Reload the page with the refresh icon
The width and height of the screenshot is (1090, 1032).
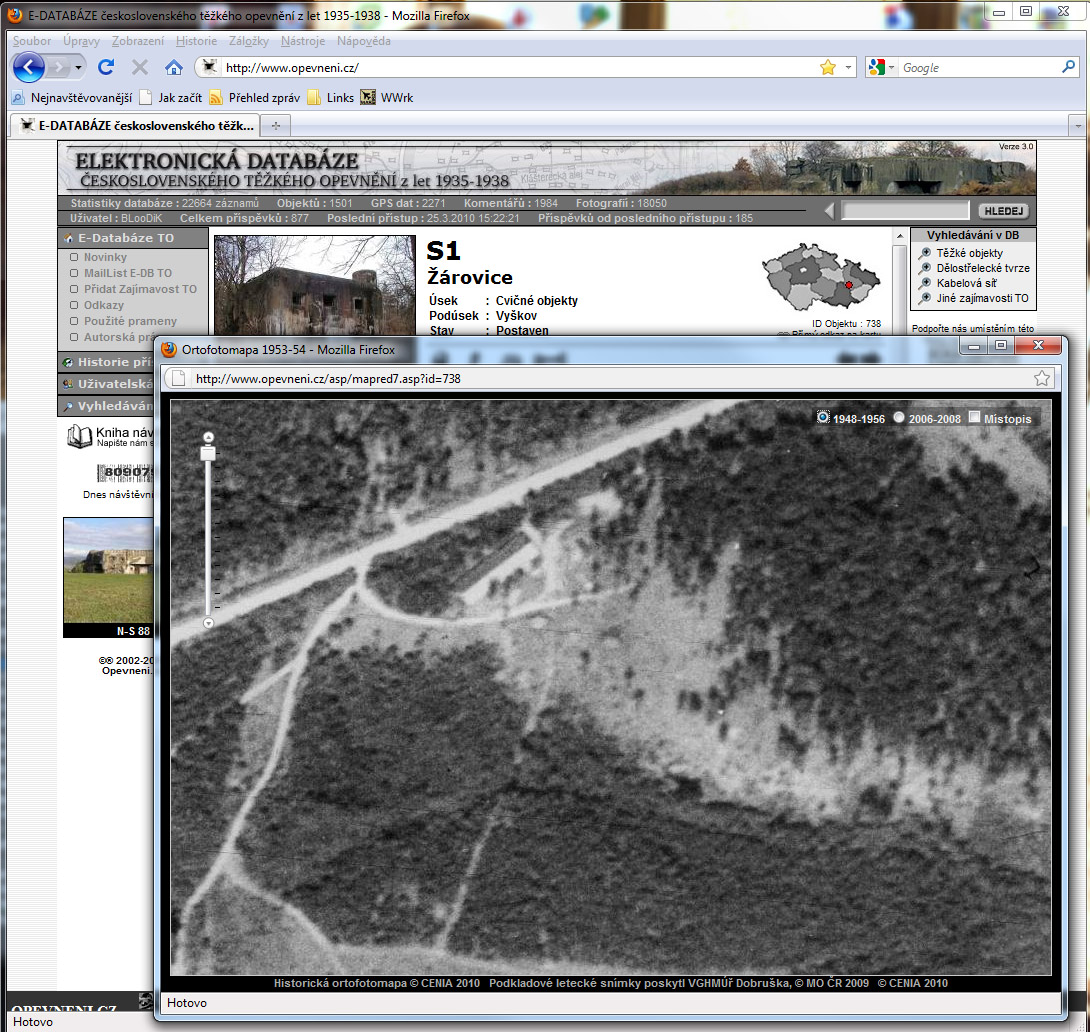[106, 68]
